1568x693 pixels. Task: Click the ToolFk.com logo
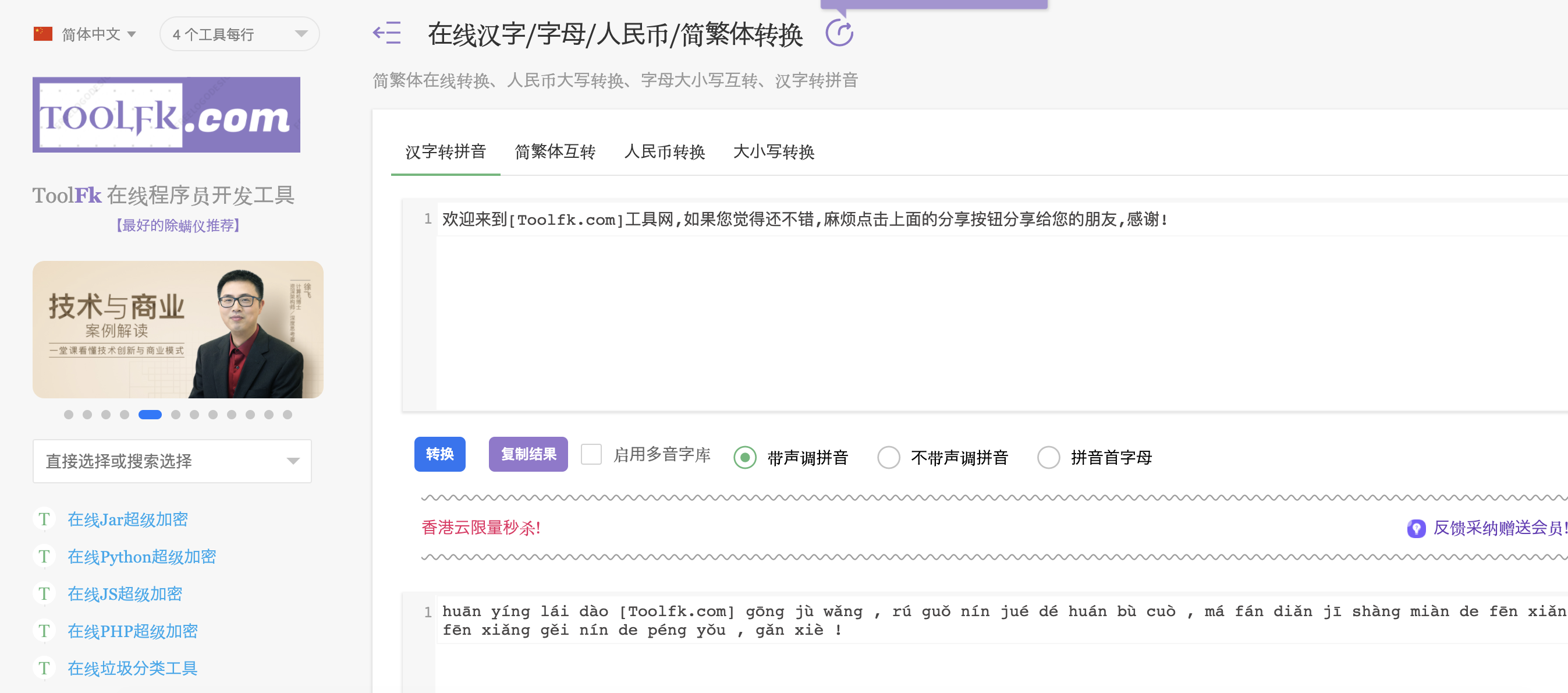tap(166, 115)
